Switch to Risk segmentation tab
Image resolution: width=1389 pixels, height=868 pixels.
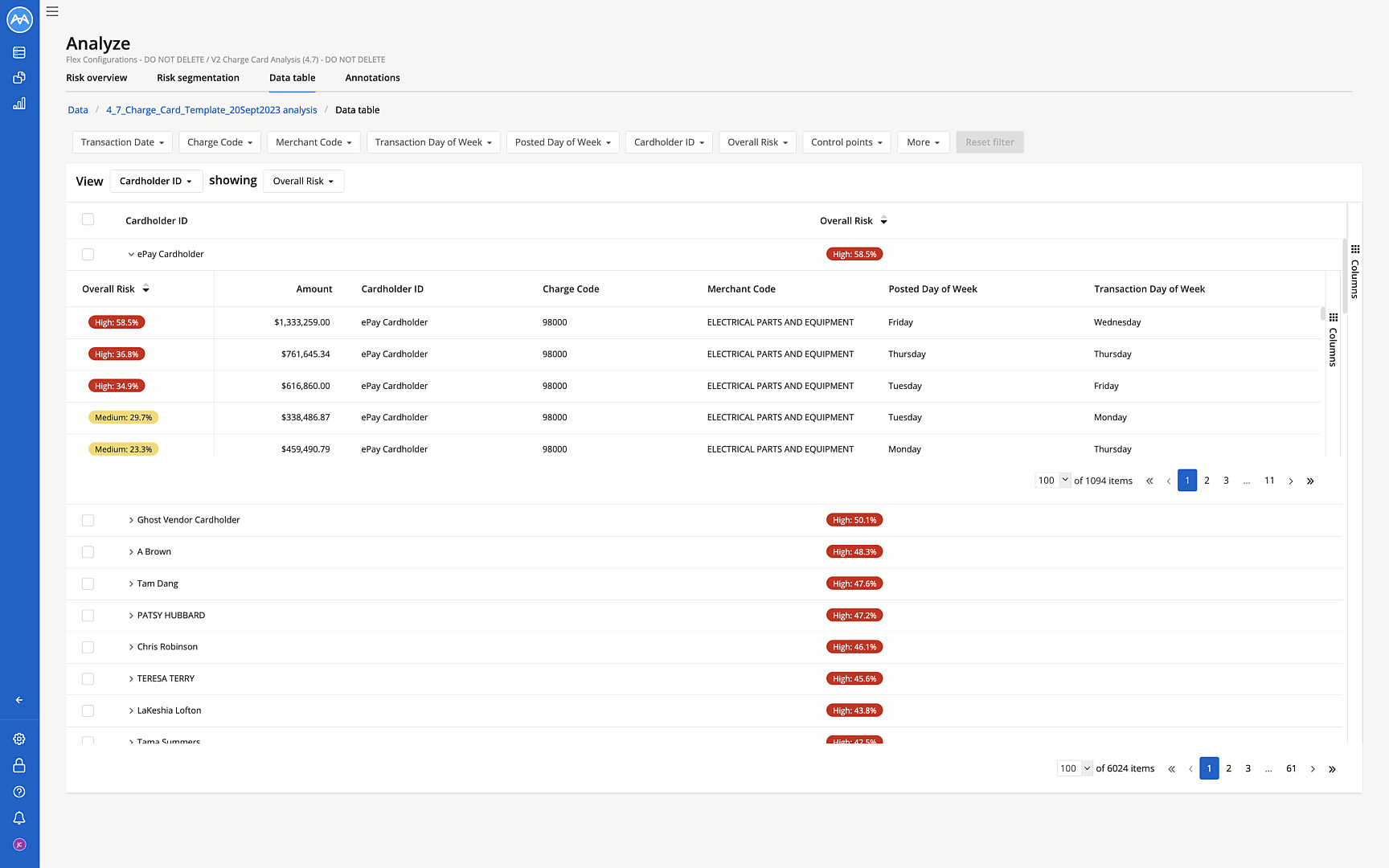click(x=198, y=78)
